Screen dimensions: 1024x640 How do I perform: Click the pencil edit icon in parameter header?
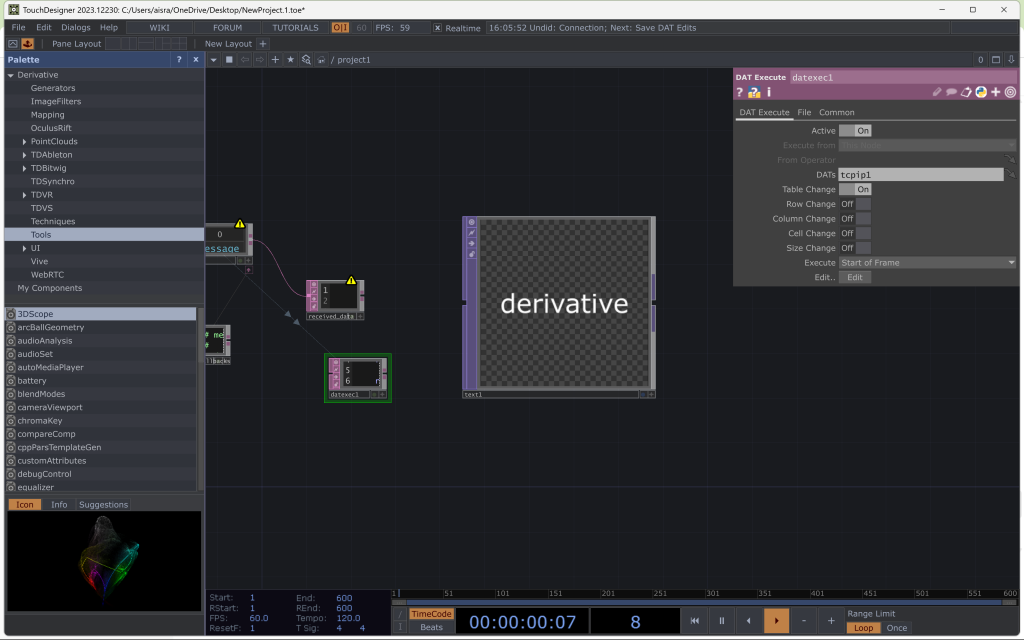coord(936,92)
